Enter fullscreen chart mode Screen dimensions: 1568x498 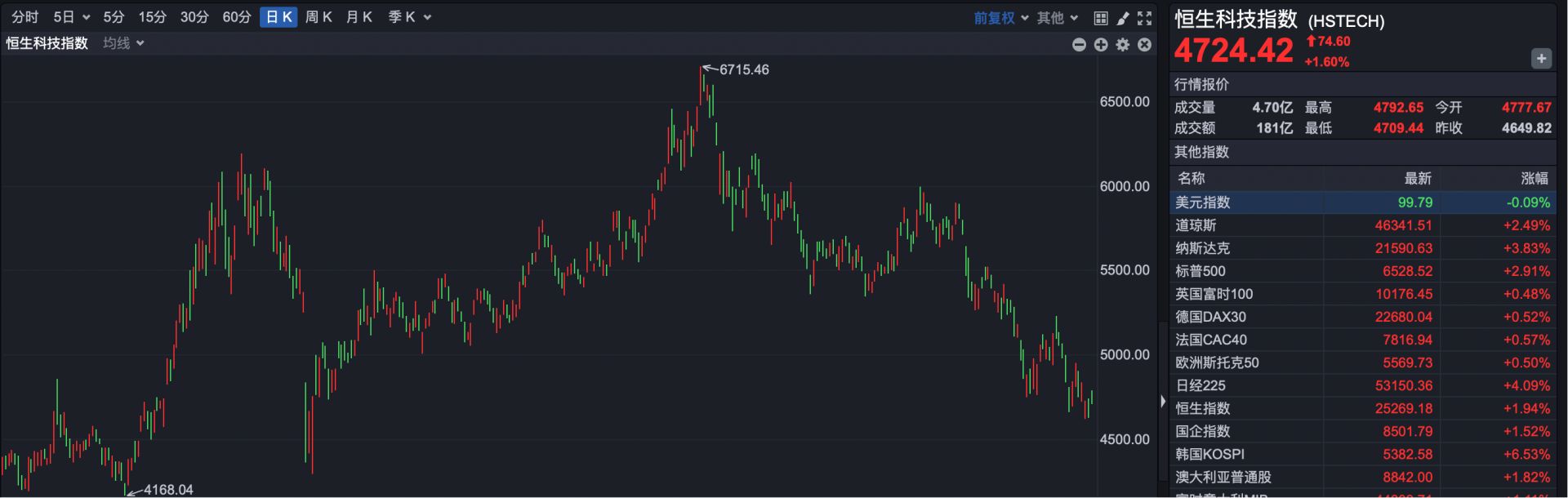click(x=1145, y=18)
